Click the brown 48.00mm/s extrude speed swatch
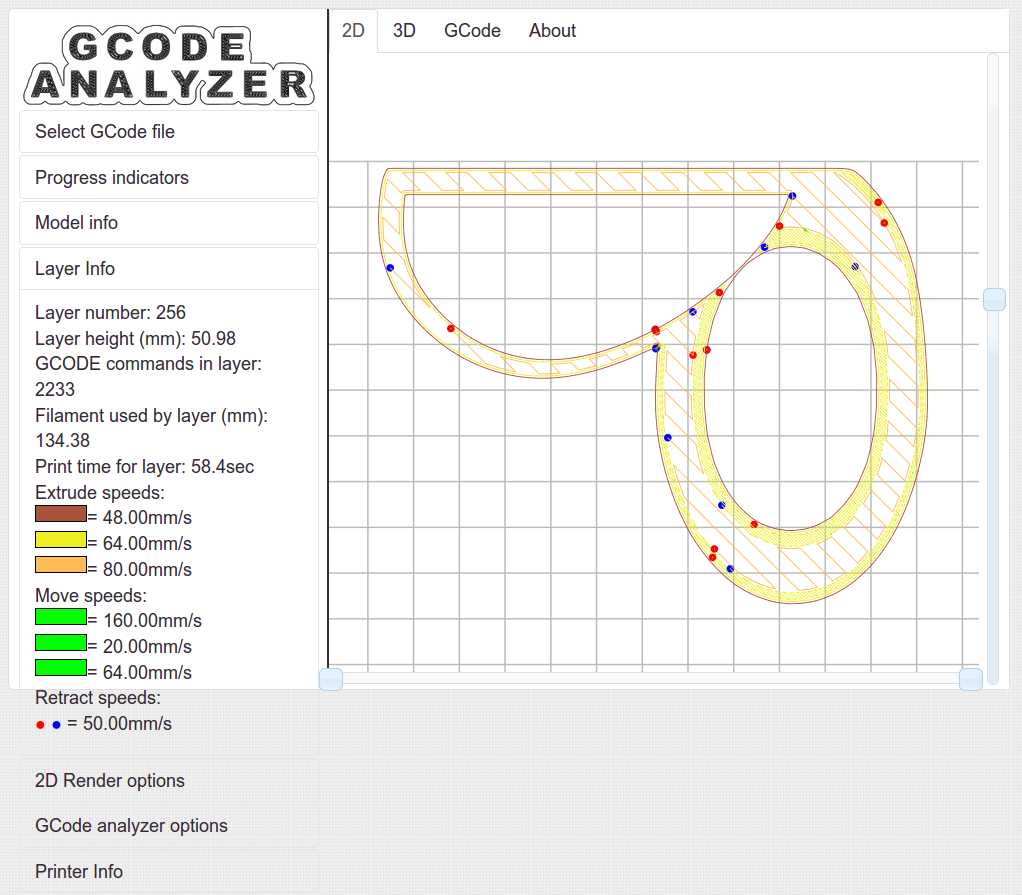 click(61, 514)
